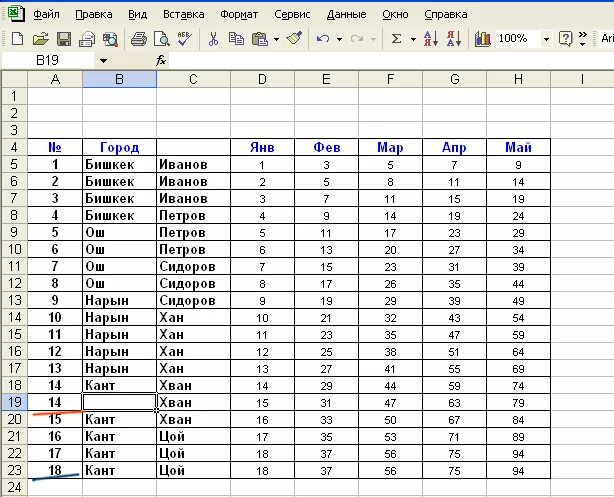Click the № header cell
Viewport: 614px width, 497px height.
click(x=55, y=147)
